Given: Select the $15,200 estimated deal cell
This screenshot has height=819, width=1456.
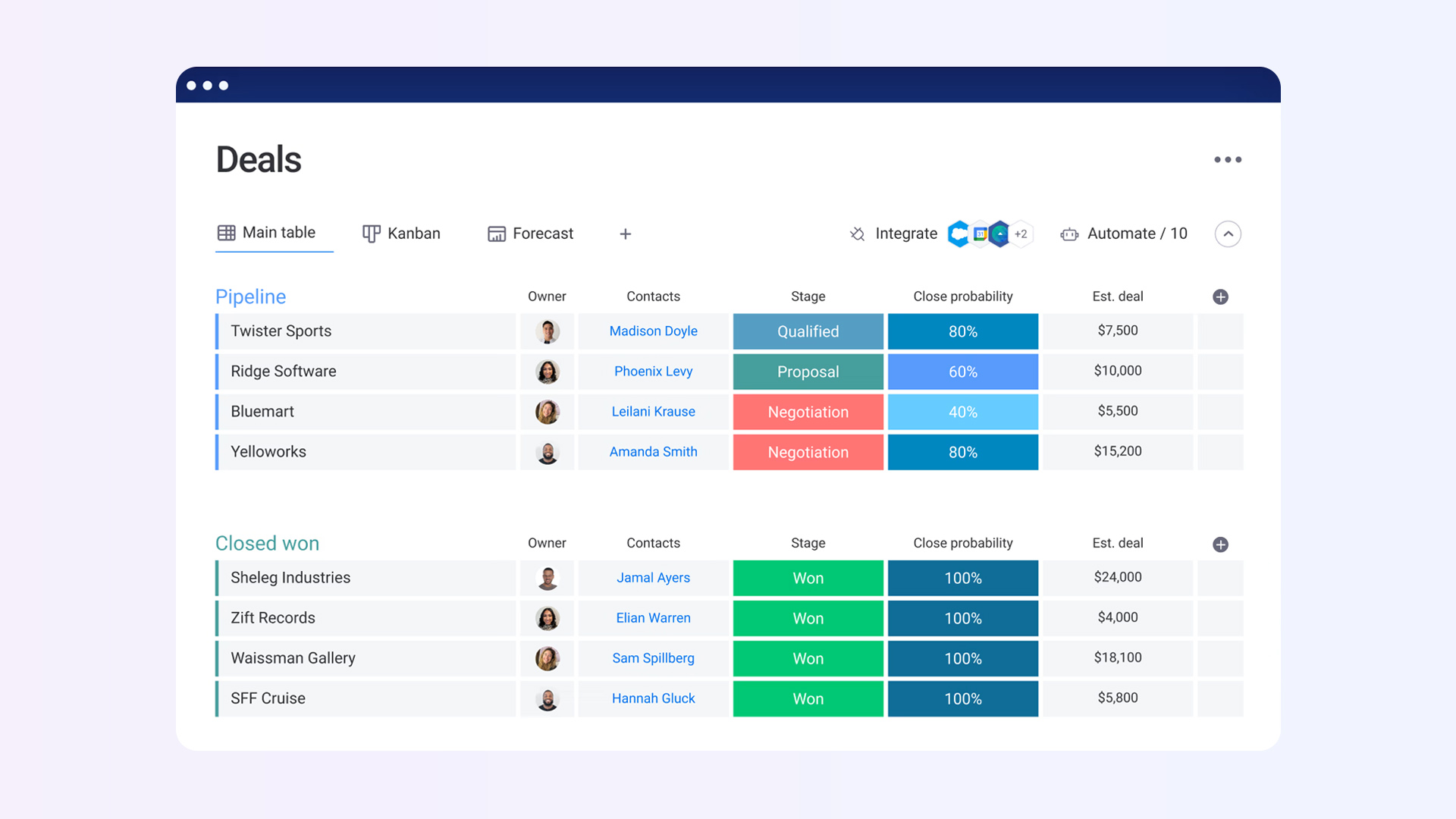Looking at the screenshot, I should click(x=1118, y=452).
